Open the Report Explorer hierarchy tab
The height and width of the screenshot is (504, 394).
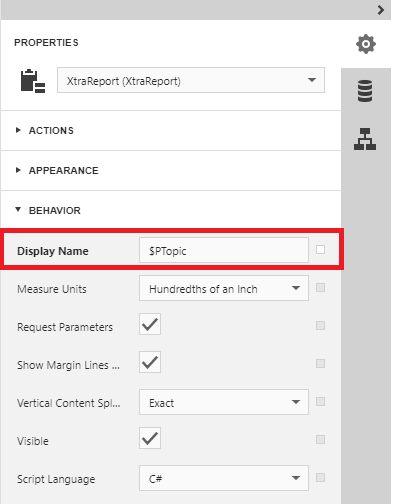[x=365, y=139]
